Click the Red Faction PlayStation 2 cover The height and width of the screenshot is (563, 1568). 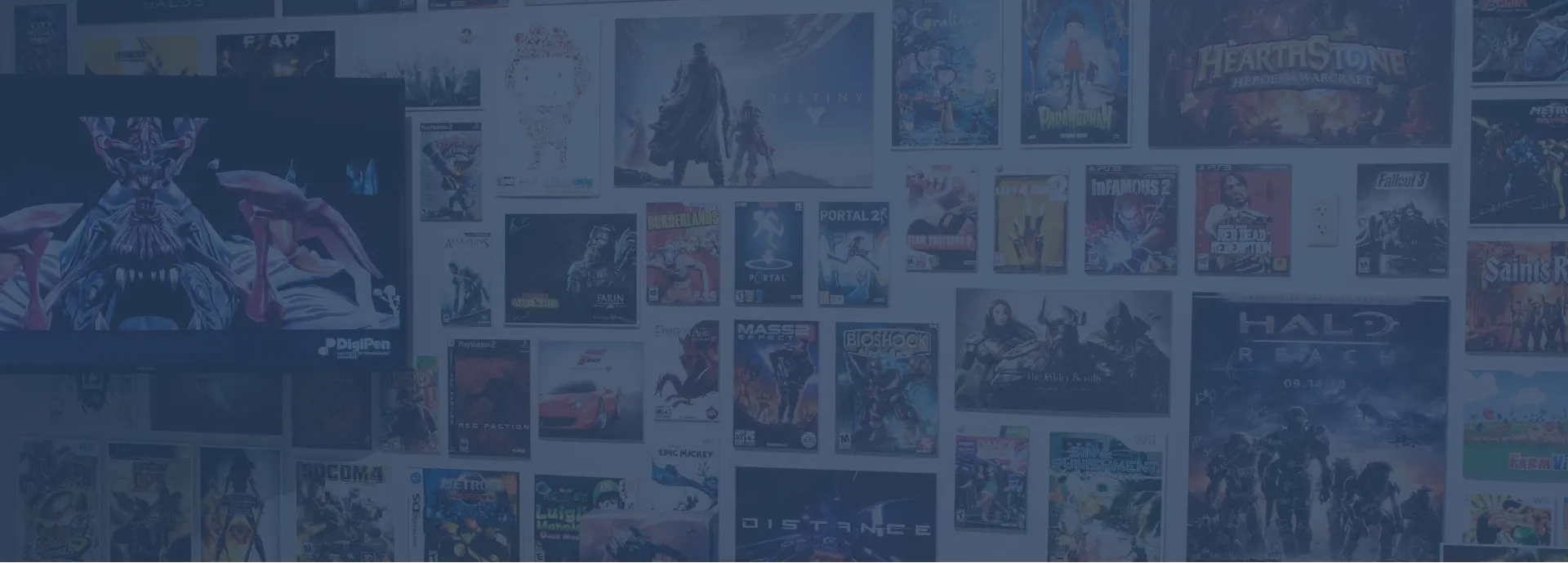click(x=489, y=398)
